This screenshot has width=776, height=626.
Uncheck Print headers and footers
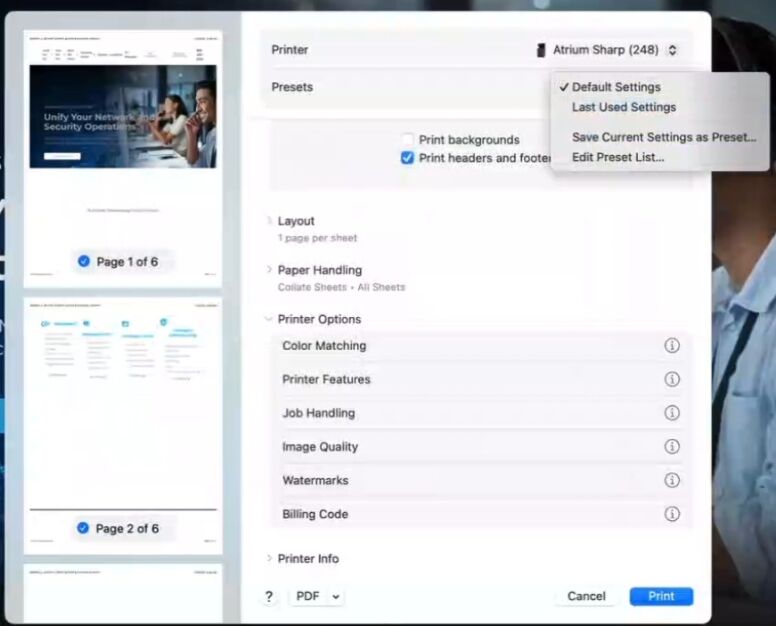[x=407, y=158]
